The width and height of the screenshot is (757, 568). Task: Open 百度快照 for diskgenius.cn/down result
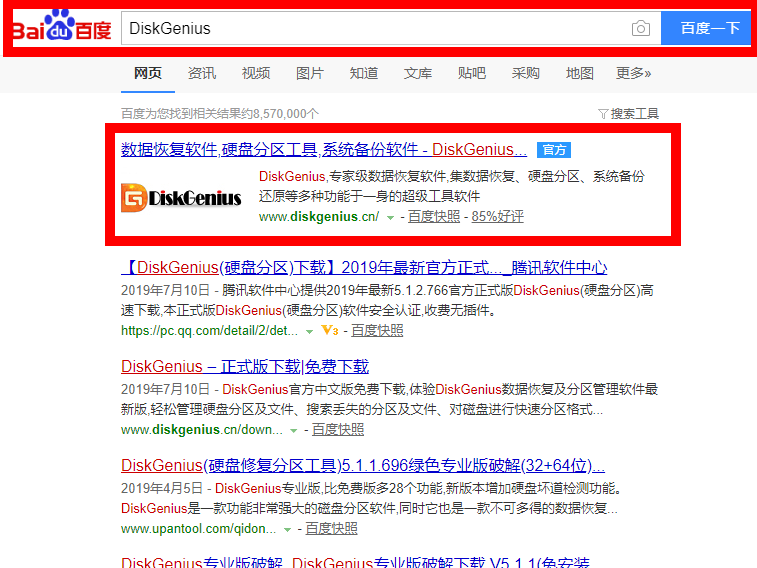(x=338, y=429)
